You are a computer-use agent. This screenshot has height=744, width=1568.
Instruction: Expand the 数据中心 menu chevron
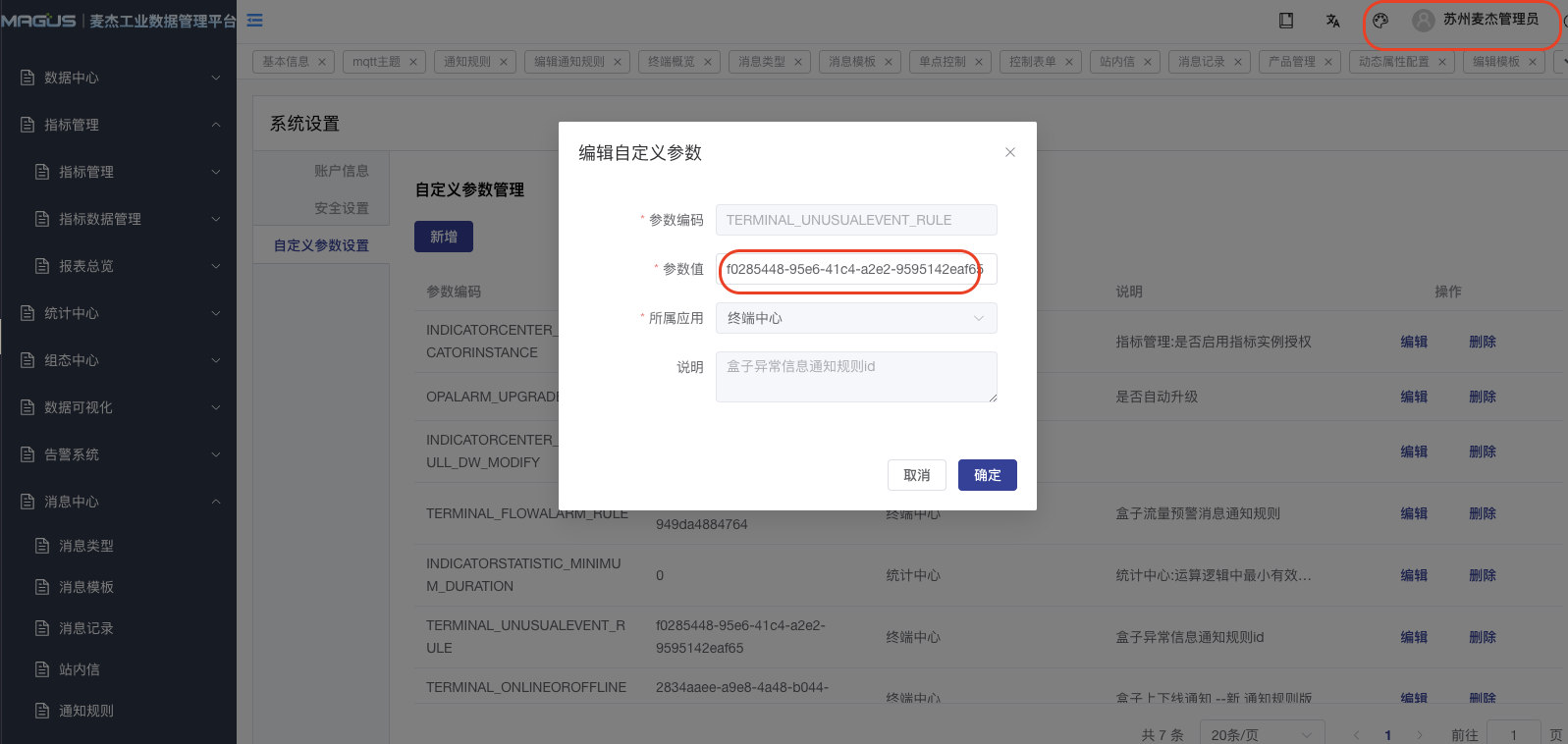(x=216, y=78)
